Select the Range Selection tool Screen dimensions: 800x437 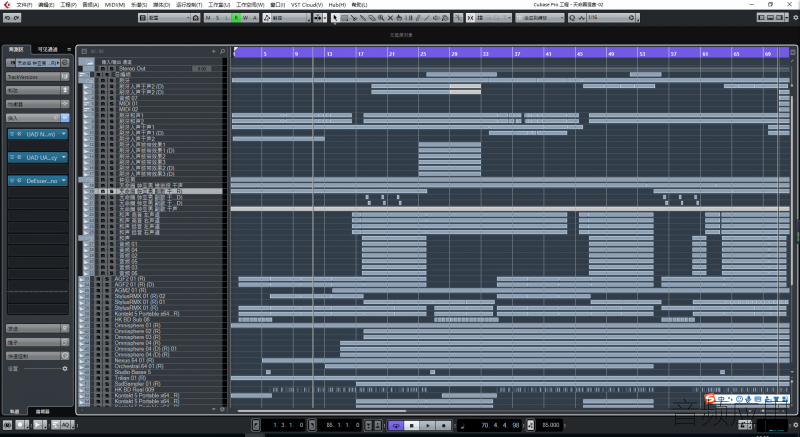point(344,18)
